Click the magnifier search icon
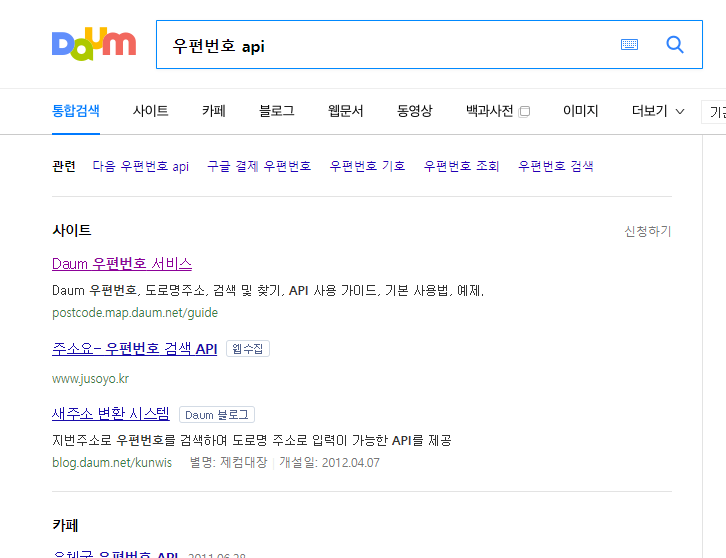This screenshot has width=726, height=558. [x=675, y=44]
